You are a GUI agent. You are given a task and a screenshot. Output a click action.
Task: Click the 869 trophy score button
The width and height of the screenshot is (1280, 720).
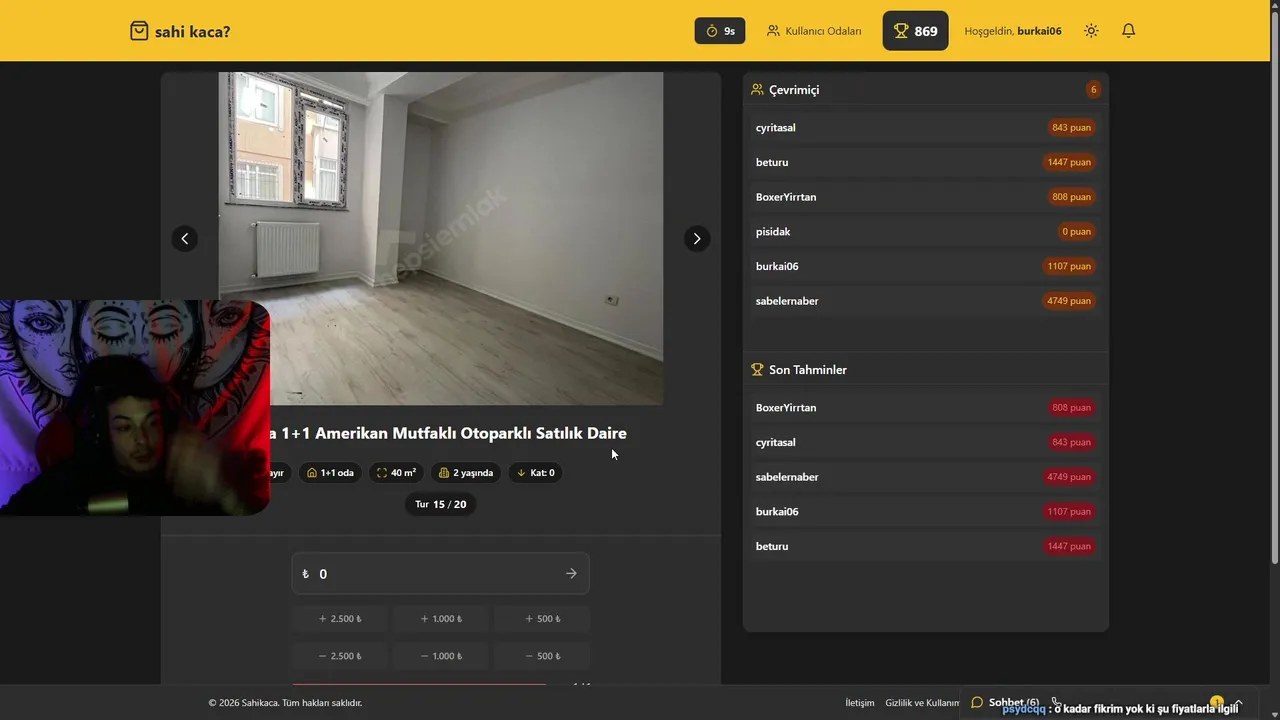coord(915,31)
